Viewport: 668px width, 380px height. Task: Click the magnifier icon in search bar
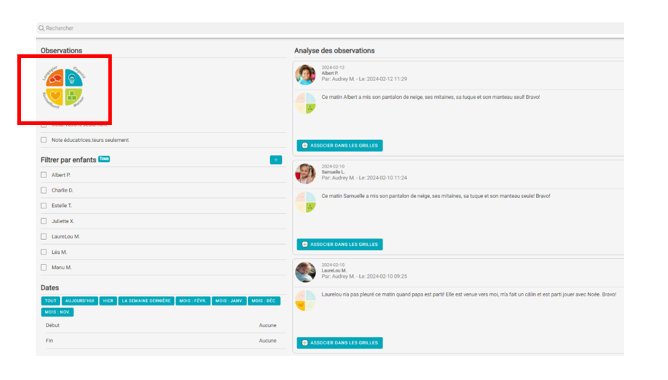(41, 28)
